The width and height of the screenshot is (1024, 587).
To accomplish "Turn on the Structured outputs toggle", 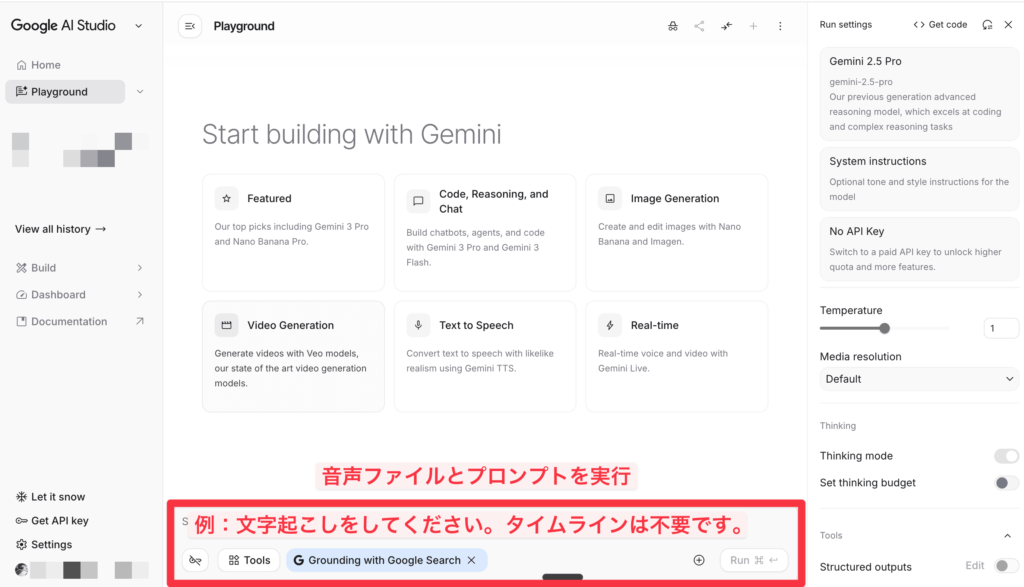I will click(1006, 567).
